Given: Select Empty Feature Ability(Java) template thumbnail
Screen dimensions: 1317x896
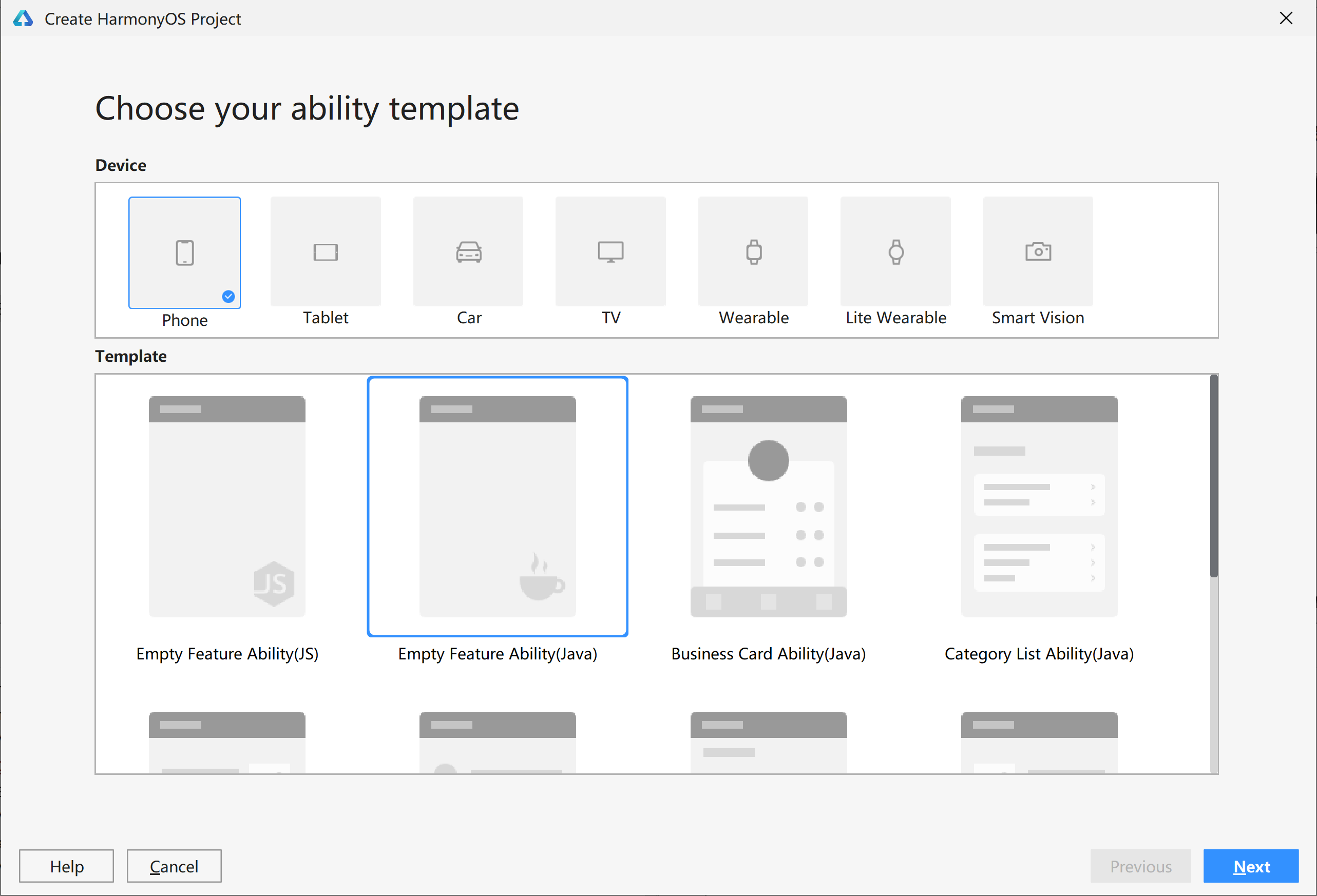Looking at the screenshot, I should pos(498,507).
